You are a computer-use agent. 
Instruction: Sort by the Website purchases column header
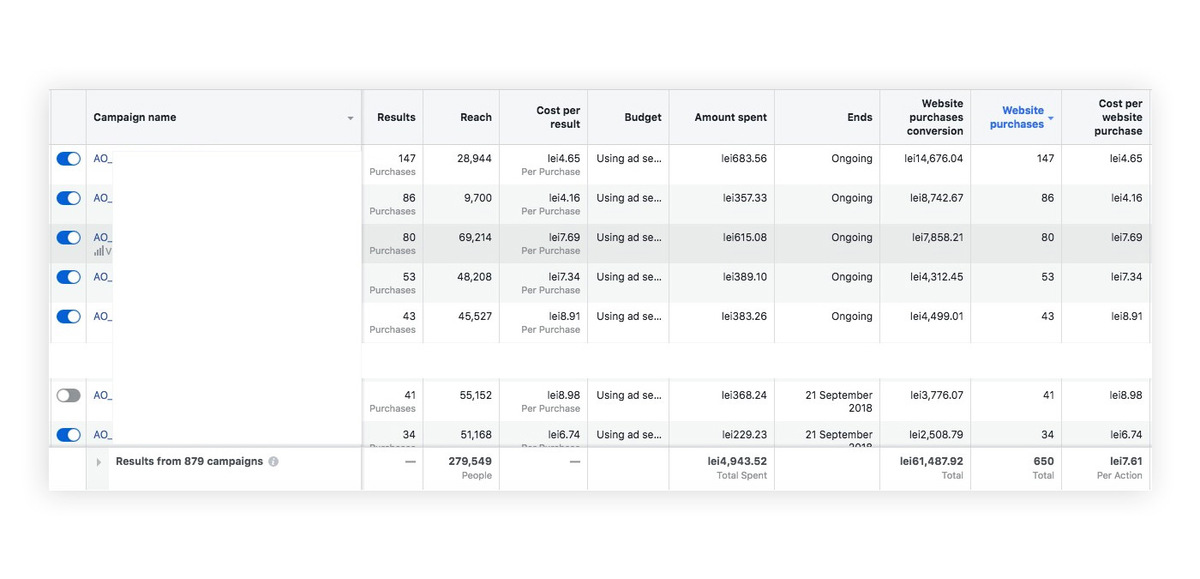click(x=1016, y=117)
